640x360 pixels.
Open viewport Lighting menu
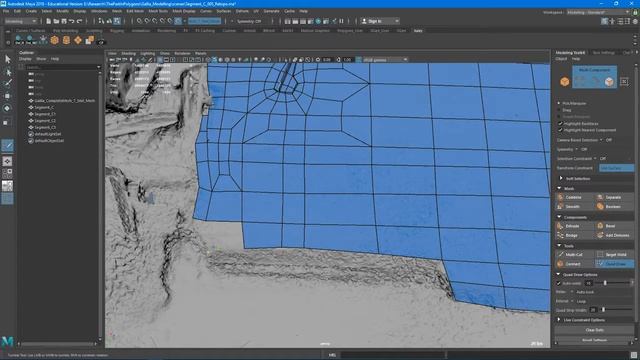[147, 53]
